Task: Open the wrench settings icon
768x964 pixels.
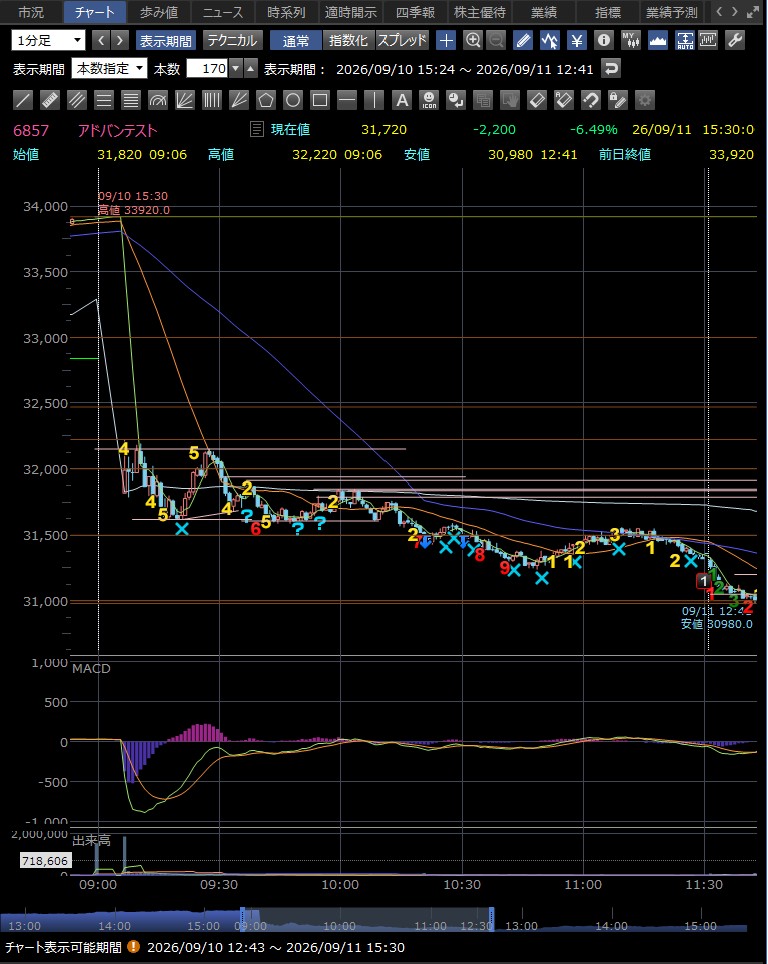Action: pyautogui.click(x=734, y=41)
